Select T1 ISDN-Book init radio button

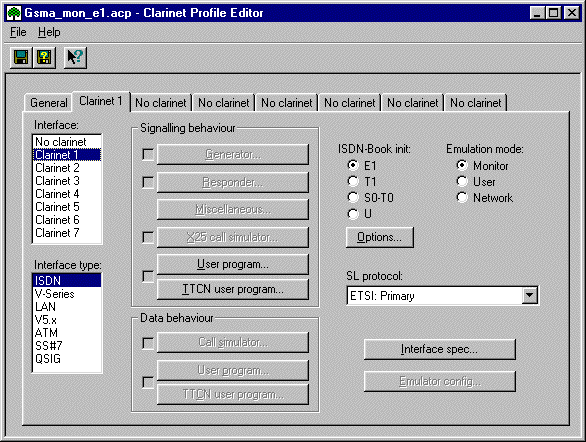352,182
